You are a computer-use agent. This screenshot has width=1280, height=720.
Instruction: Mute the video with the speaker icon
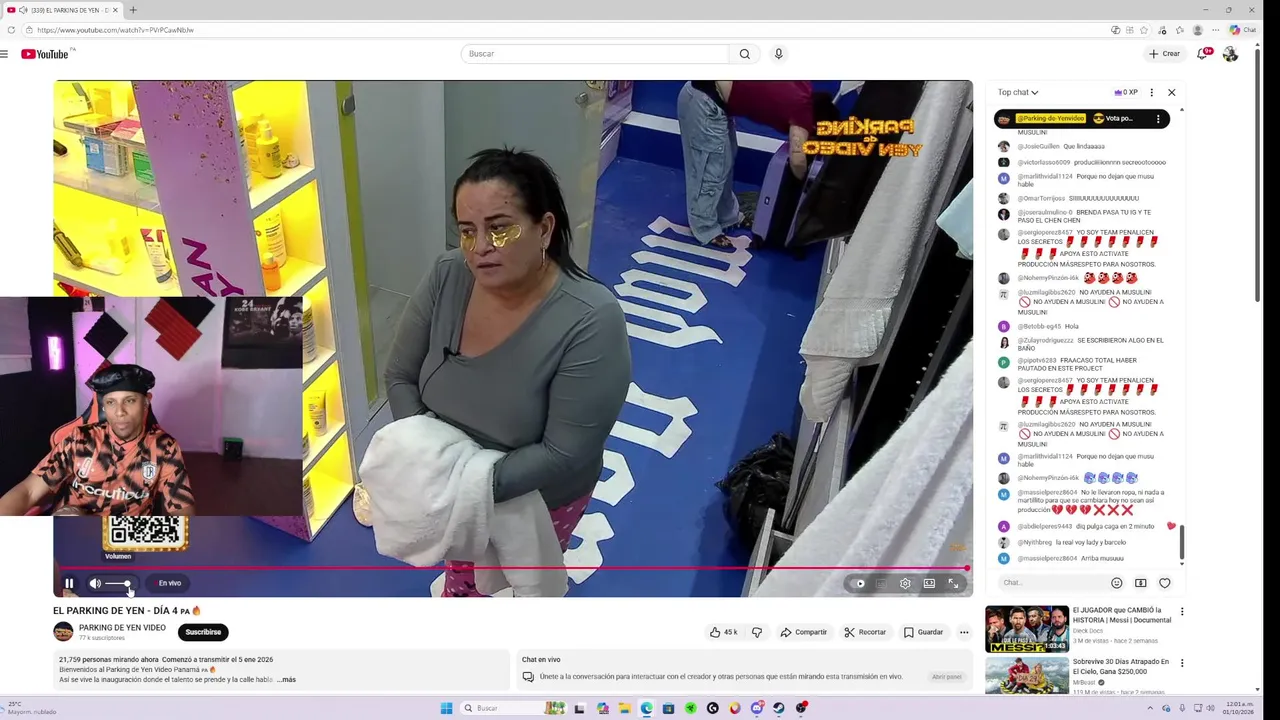(x=95, y=583)
